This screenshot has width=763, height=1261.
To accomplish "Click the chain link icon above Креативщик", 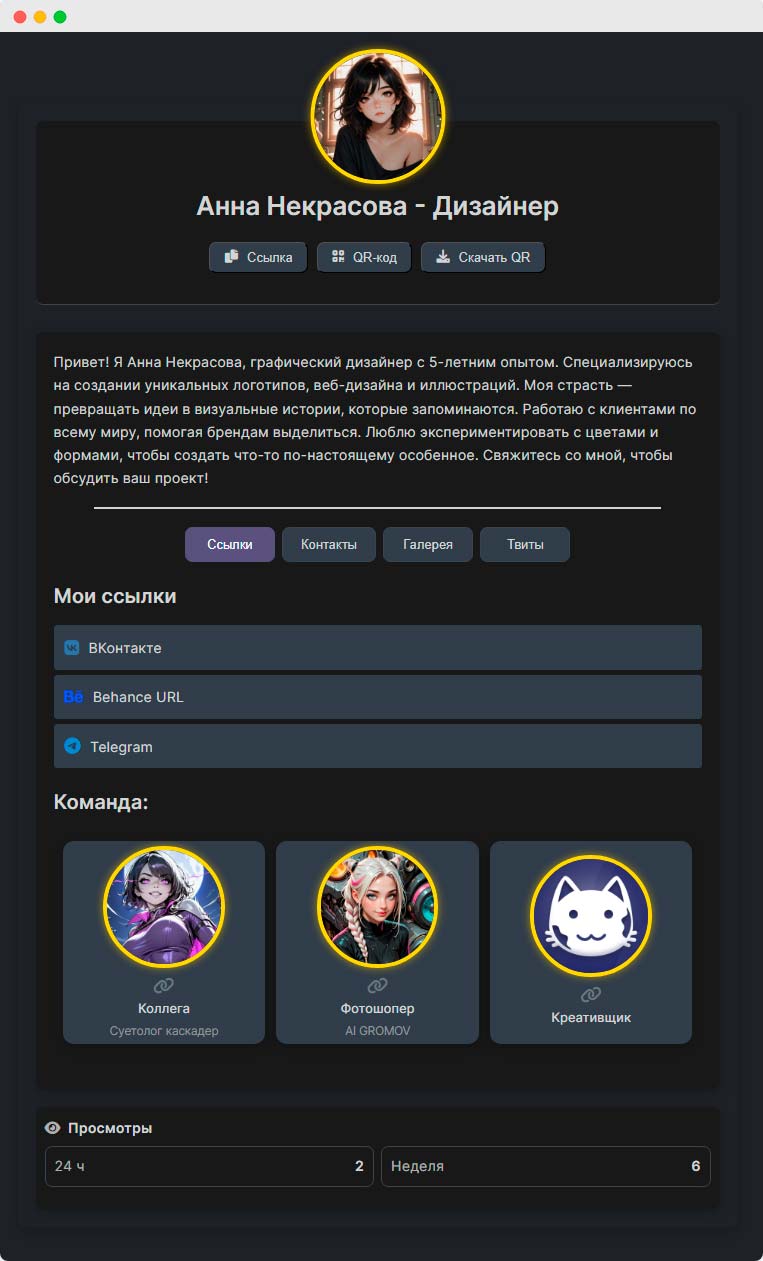I will click(591, 995).
